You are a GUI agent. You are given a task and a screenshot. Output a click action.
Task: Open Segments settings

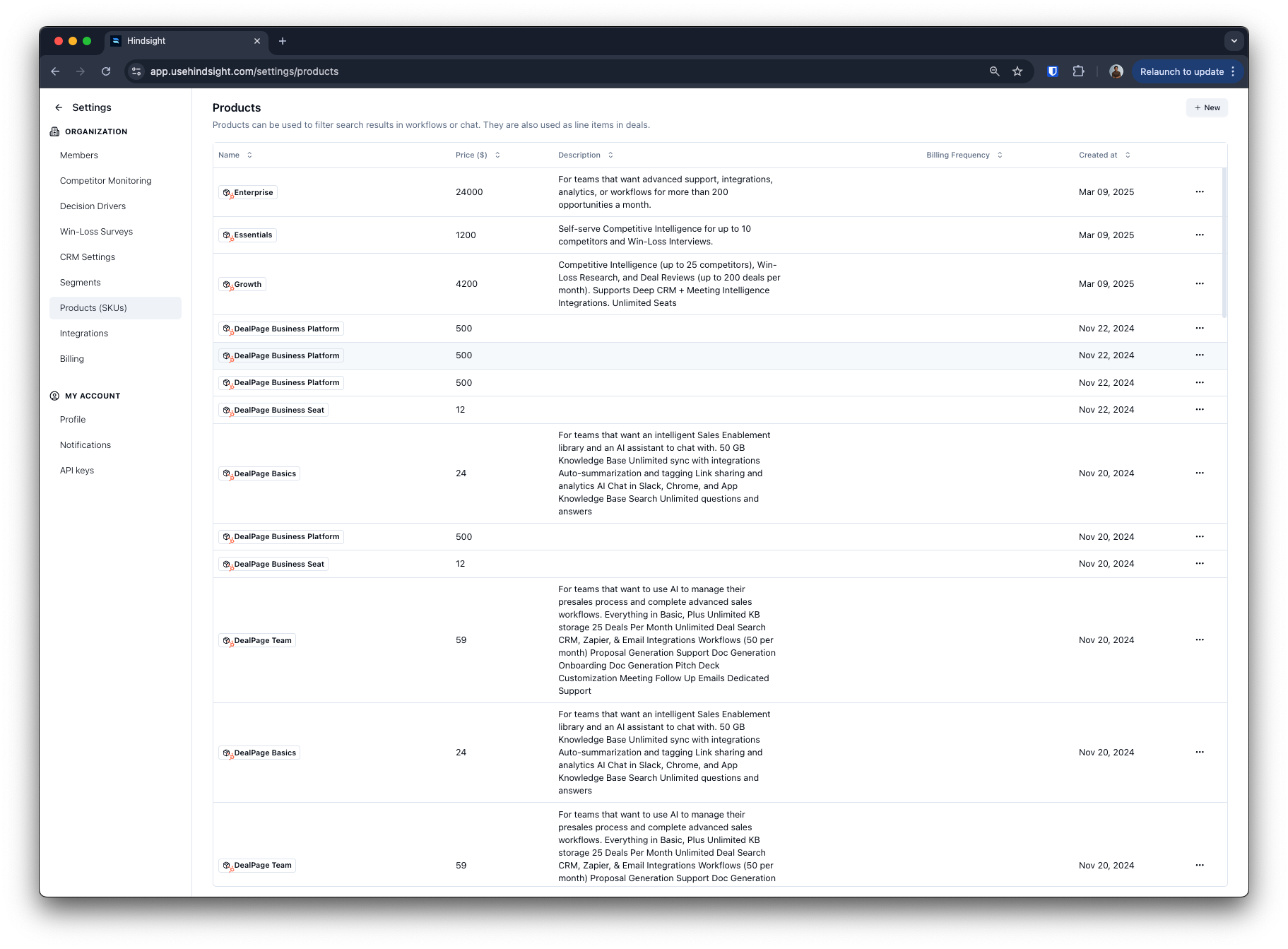coord(115,283)
